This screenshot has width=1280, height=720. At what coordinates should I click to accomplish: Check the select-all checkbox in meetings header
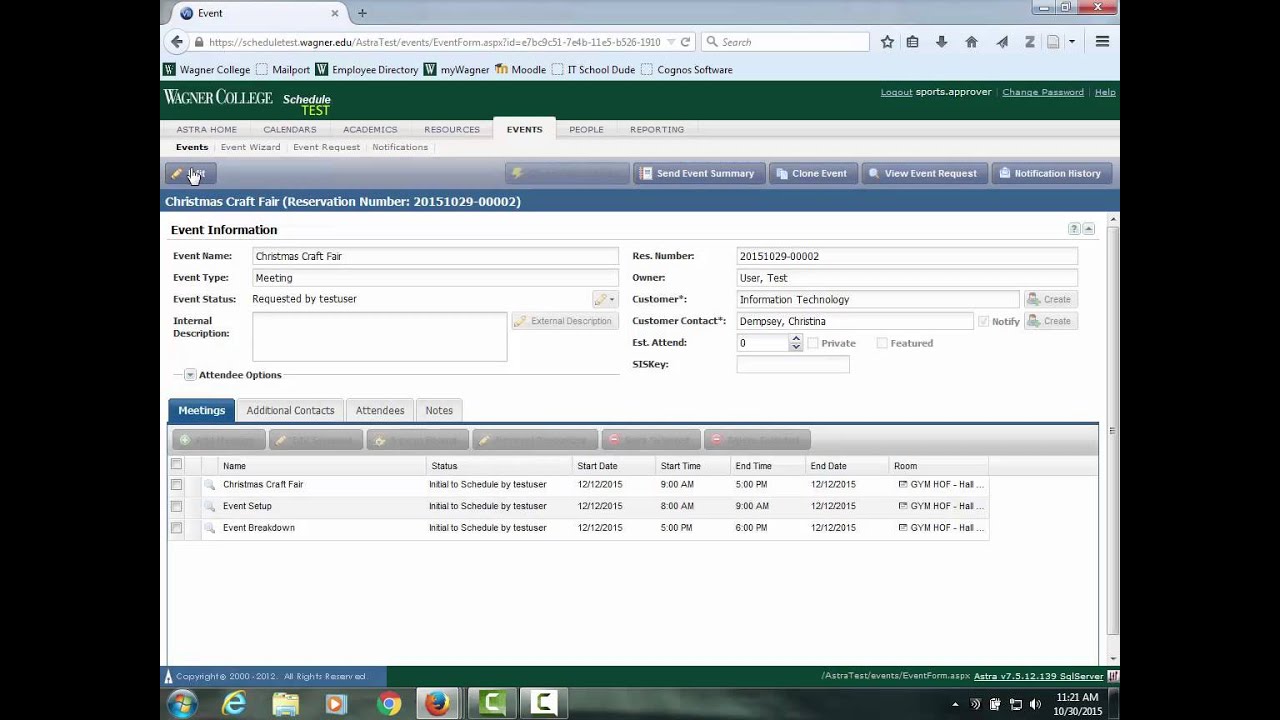tap(177, 464)
